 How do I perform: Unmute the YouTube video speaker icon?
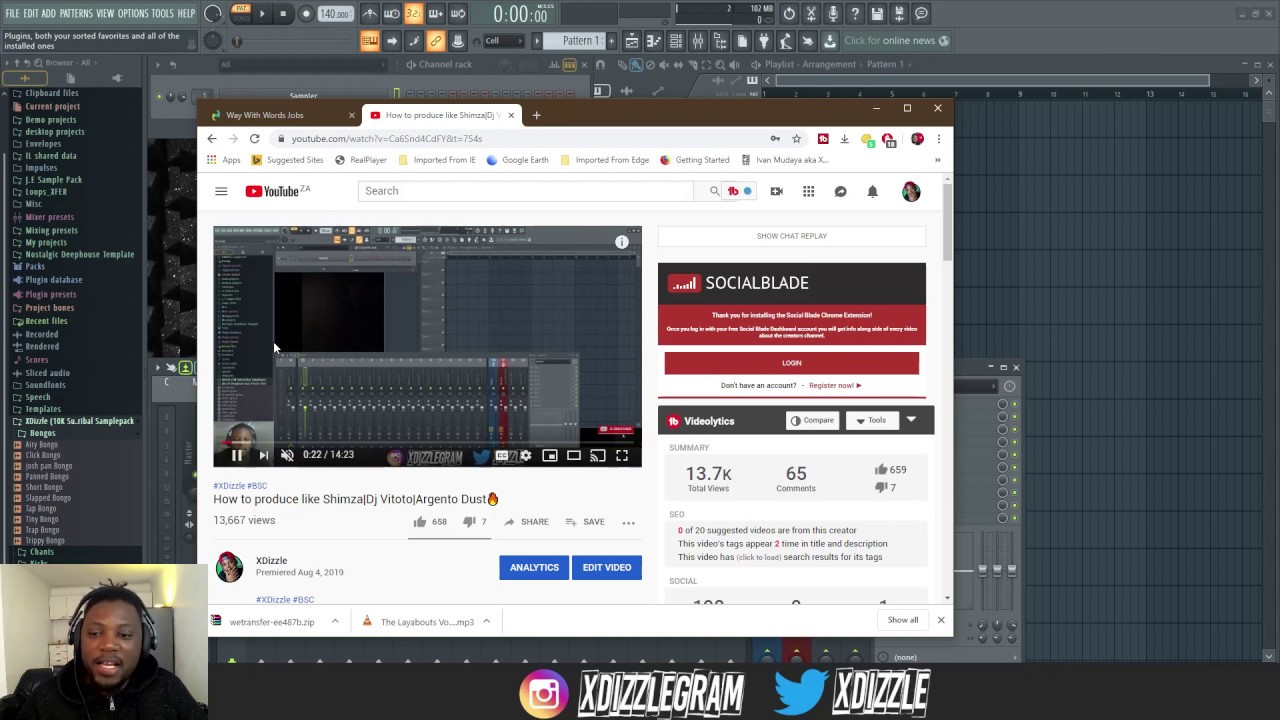pos(287,455)
